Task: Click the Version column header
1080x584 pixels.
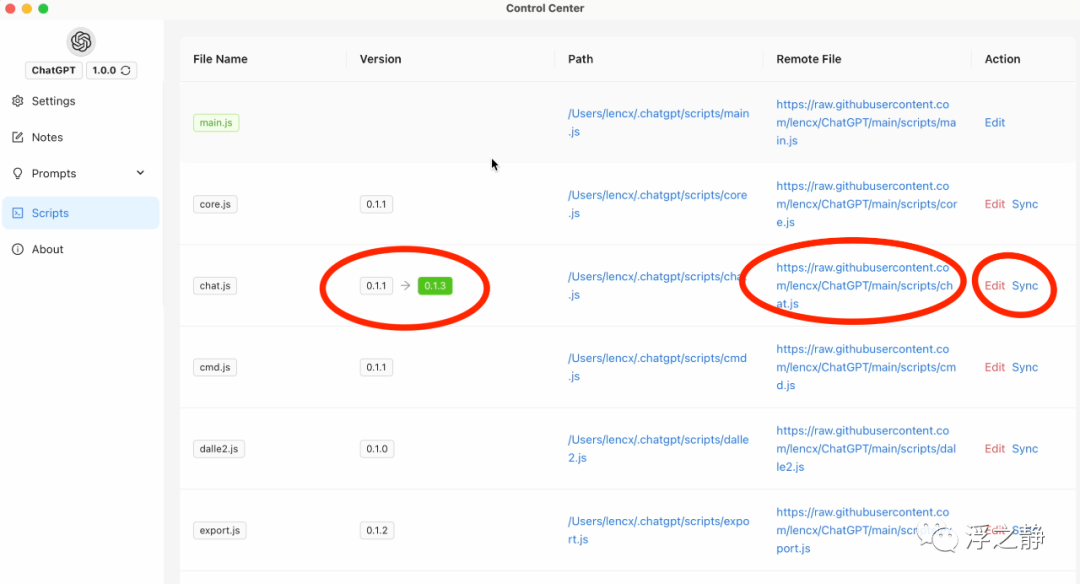Action: click(x=380, y=59)
